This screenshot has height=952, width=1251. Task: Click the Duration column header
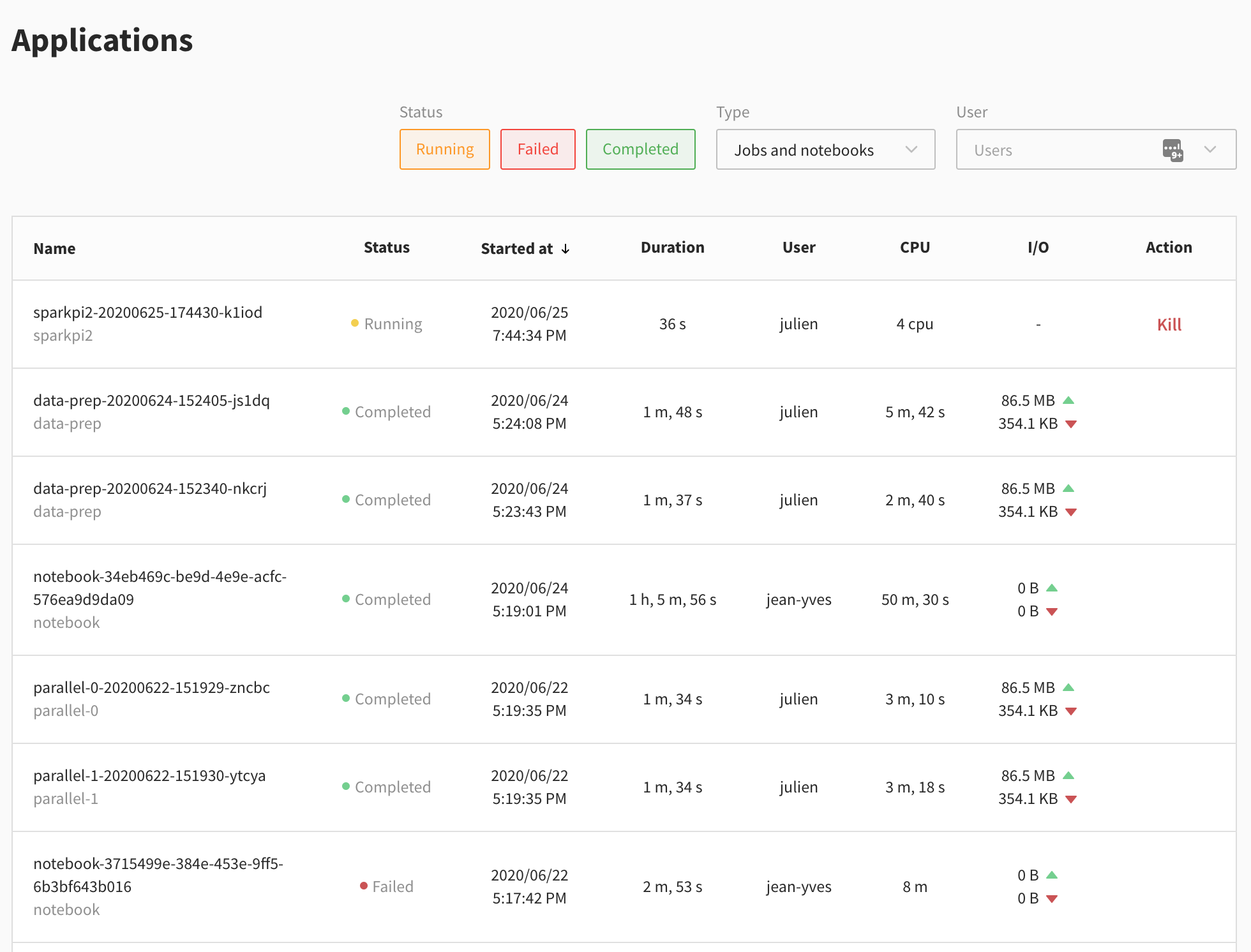(673, 248)
